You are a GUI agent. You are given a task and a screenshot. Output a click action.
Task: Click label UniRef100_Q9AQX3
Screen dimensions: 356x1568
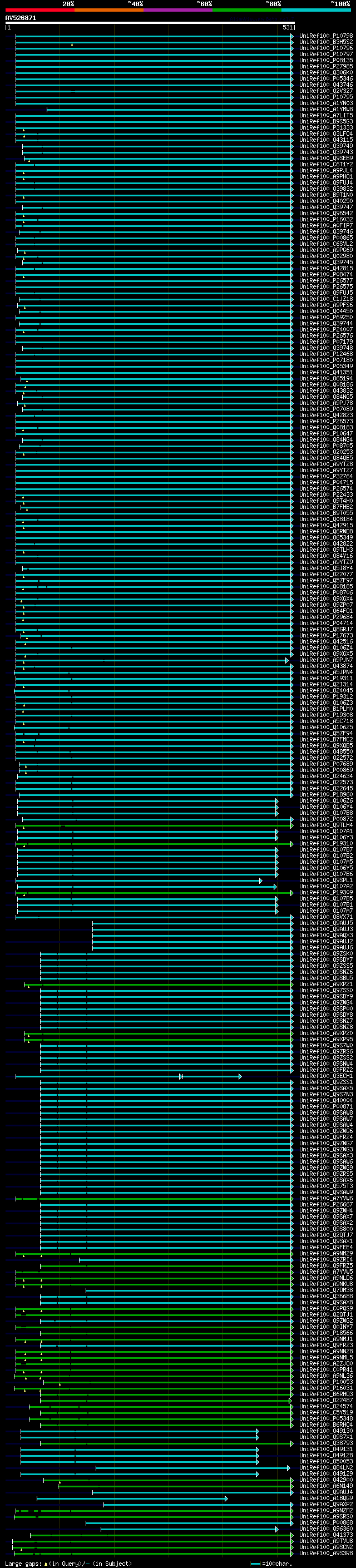point(326,935)
